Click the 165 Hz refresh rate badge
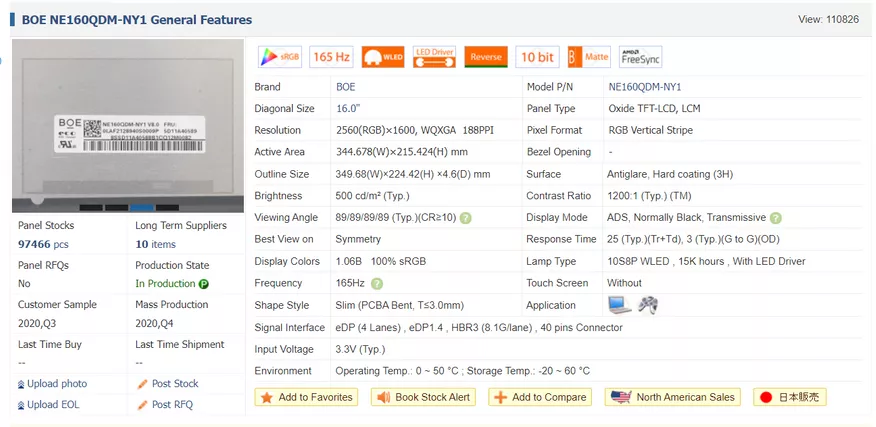This screenshot has height=427, width=876. coord(330,57)
